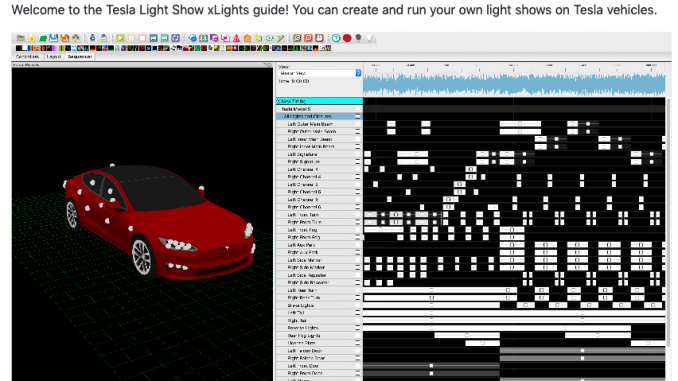Switch to the Controllers tab
This screenshot has height=381, width=678.
coord(27,57)
